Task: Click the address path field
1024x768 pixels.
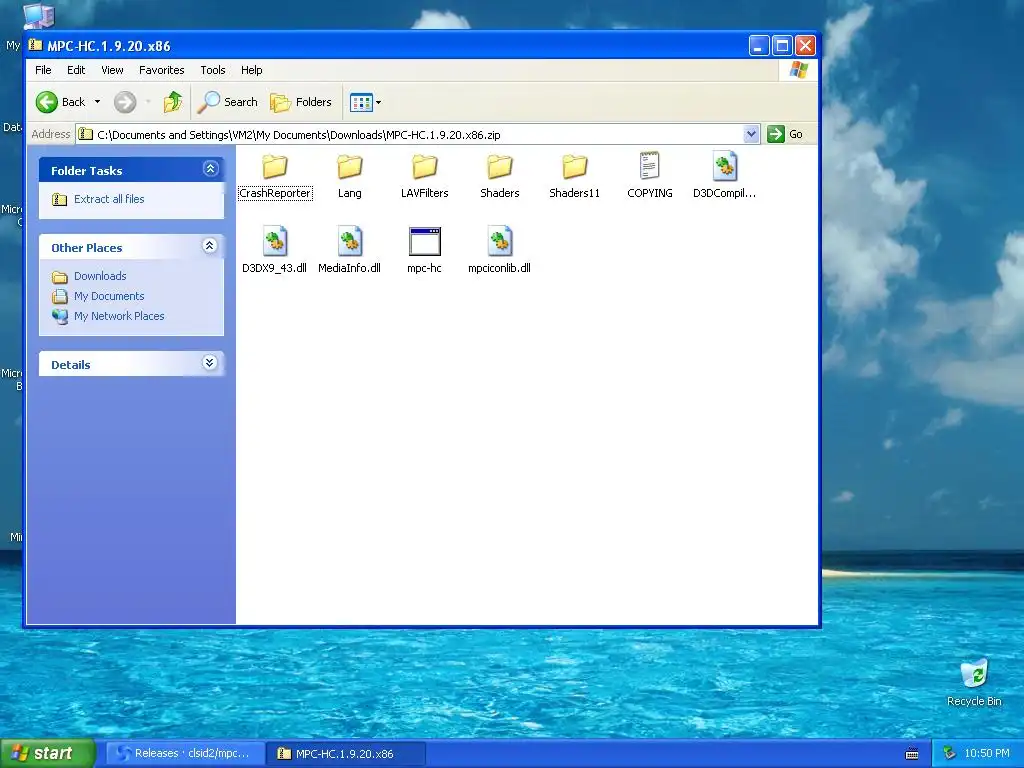Action: click(x=418, y=135)
